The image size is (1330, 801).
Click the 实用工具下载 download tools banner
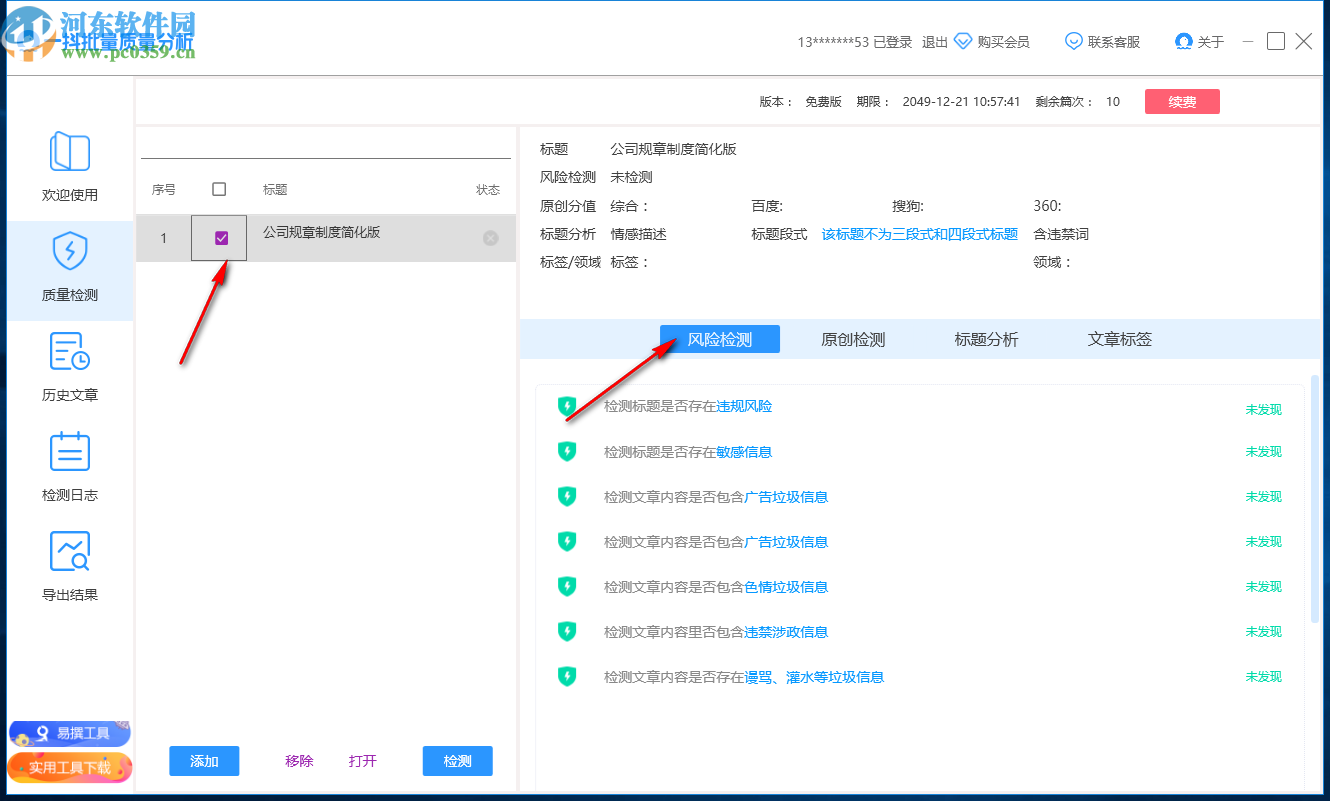point(69,768)
